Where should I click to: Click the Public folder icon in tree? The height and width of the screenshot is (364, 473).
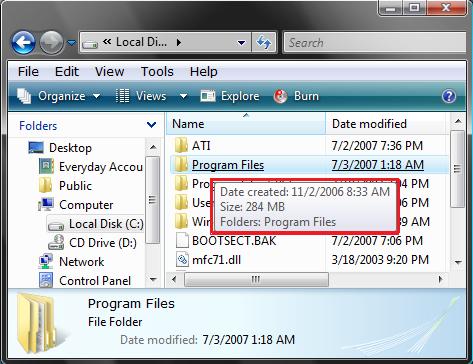point(45,185)
